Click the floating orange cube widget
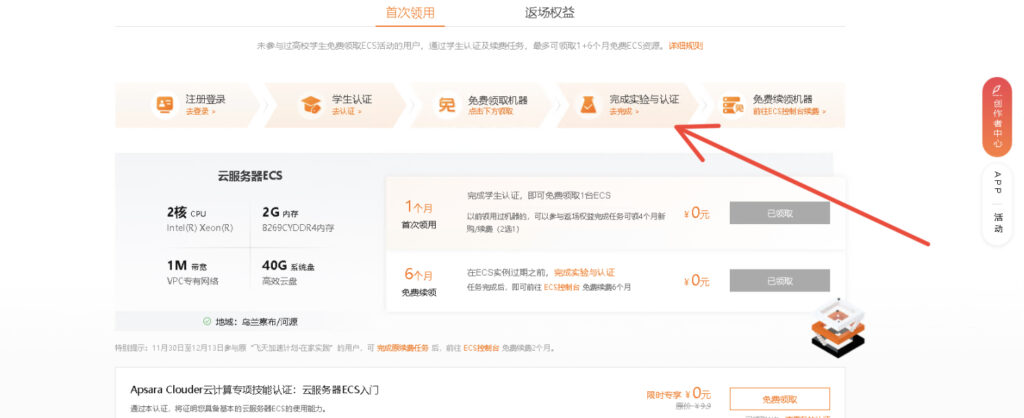Viewport: 1024px width, 418px height. click(838, 327)
